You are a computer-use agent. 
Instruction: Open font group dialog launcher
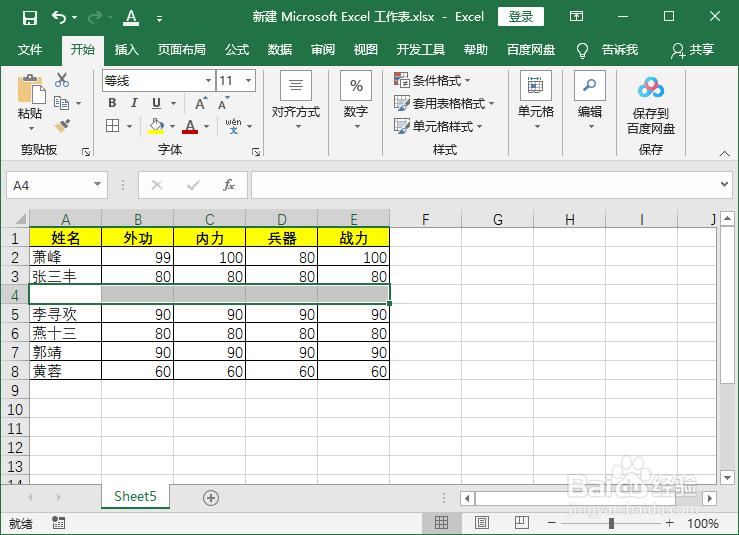click(x=256, y=152)
